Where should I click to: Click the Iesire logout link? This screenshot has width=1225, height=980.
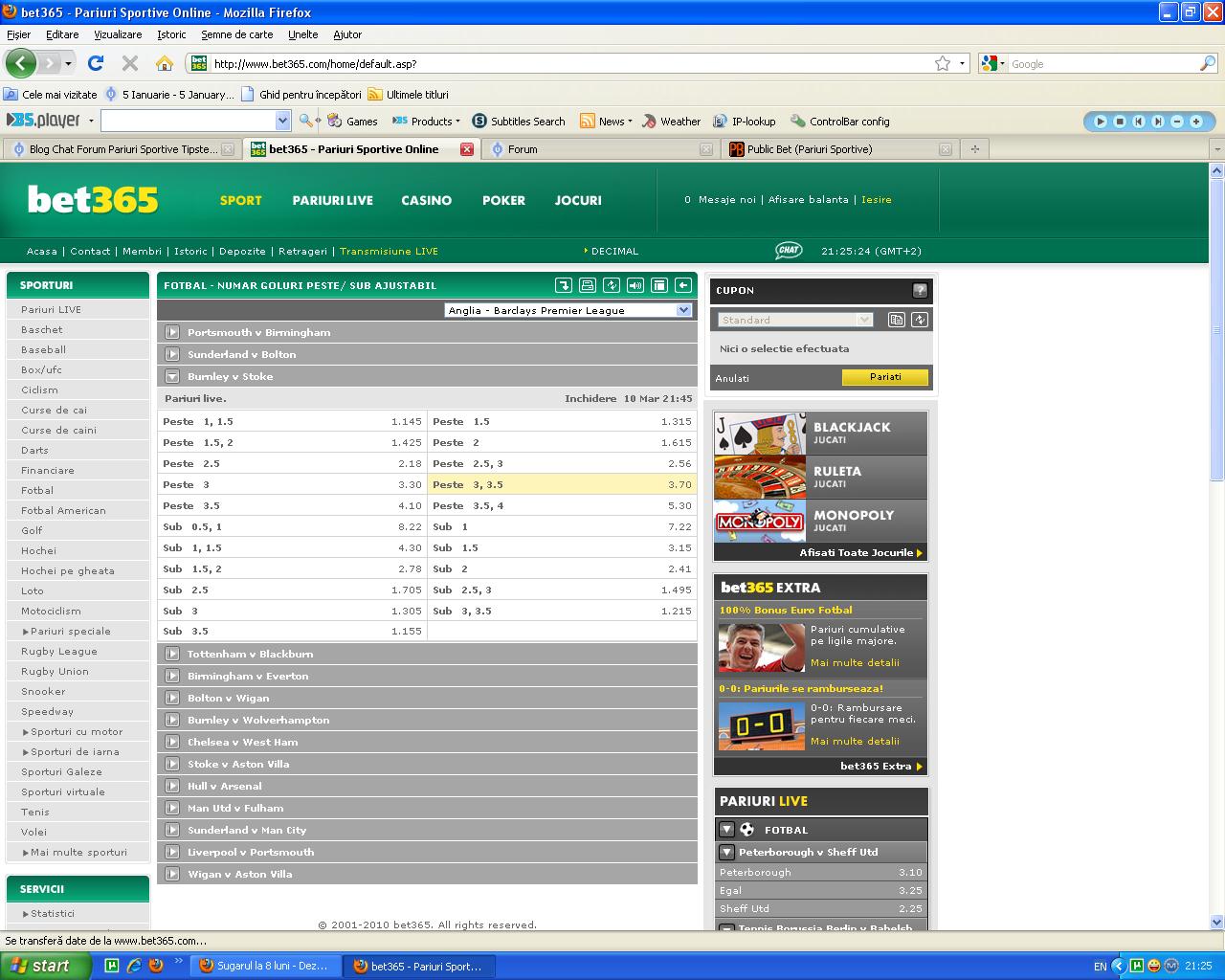click(876, 200)
